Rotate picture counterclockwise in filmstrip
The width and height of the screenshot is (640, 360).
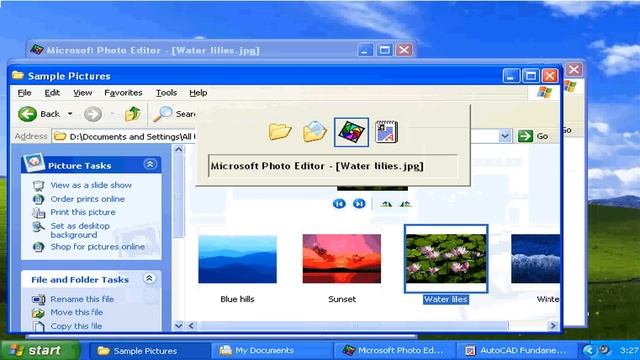(406, 203)
